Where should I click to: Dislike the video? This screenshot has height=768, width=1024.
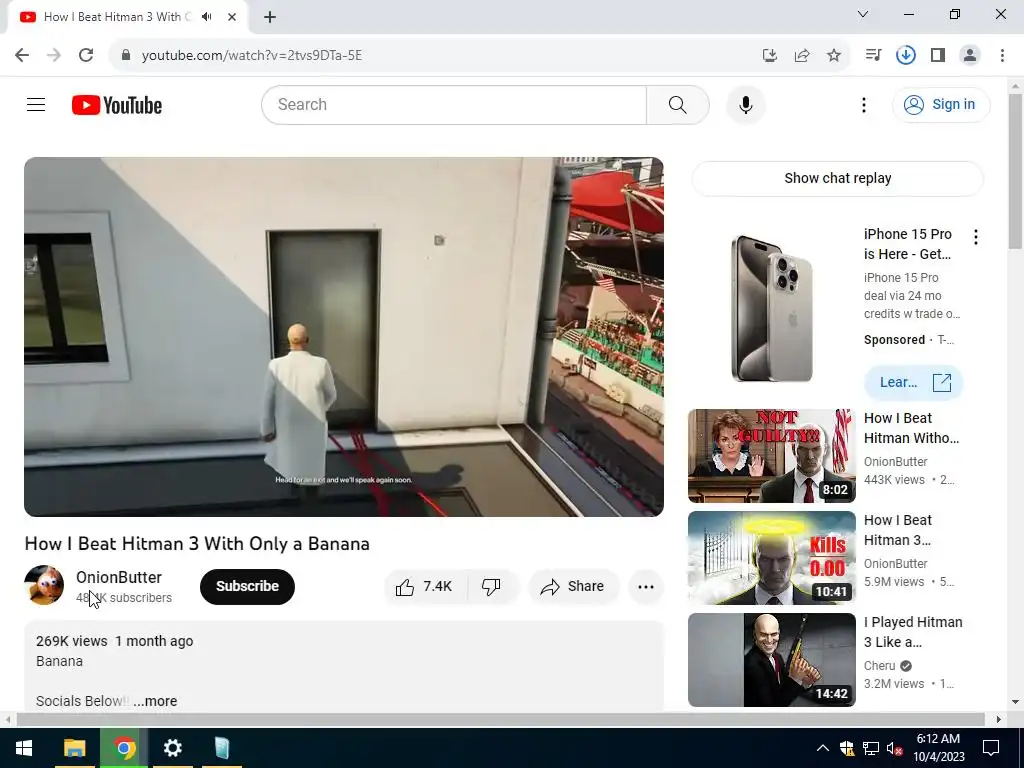pos(492,586)
